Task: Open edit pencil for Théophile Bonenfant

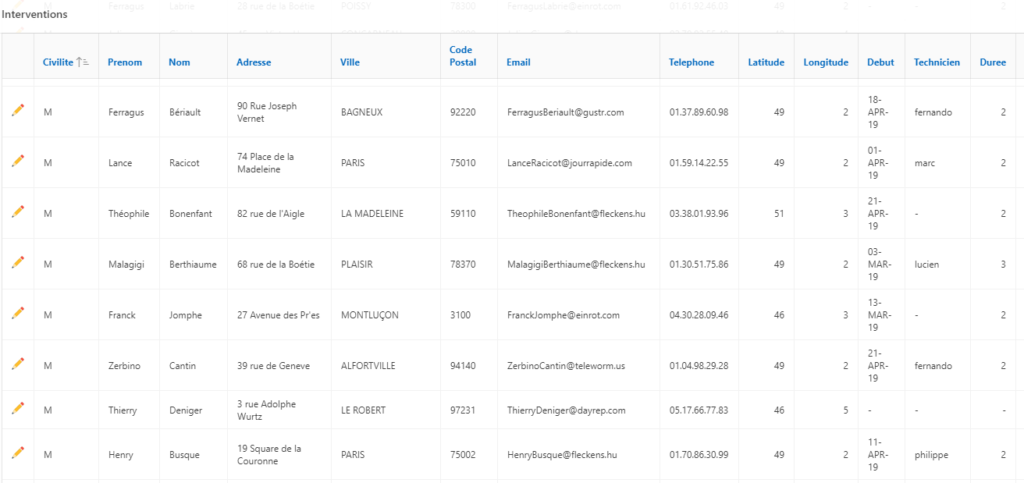Action: tap(18, 211)
